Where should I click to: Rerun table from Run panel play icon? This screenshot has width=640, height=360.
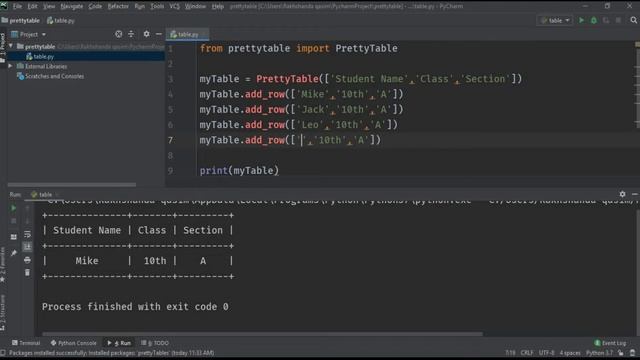click(x=13, y=208)
